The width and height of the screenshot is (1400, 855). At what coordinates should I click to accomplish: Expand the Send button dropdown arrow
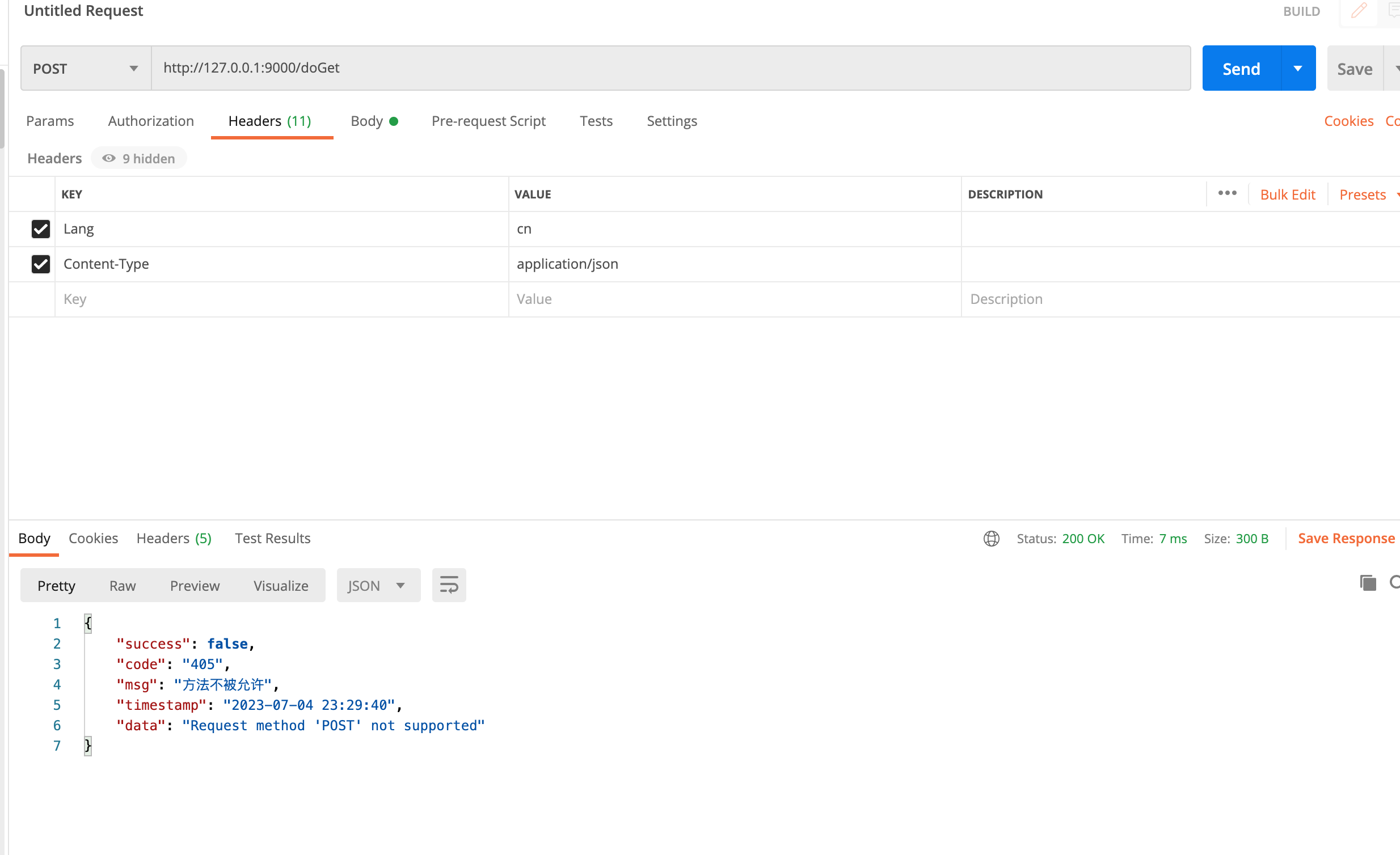point(1298,69)
